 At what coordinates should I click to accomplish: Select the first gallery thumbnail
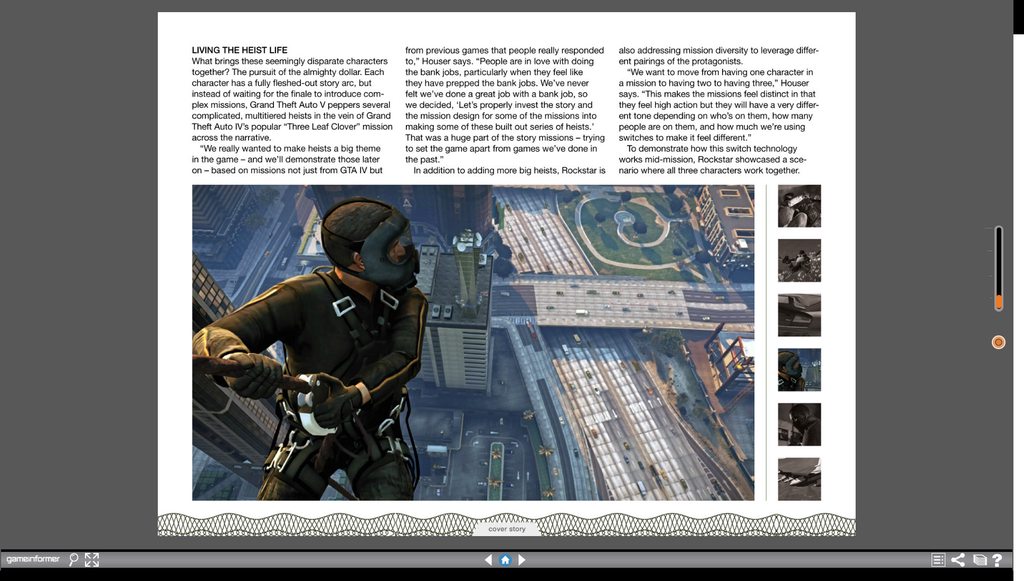pyautogui.click(x=799, y=206)
